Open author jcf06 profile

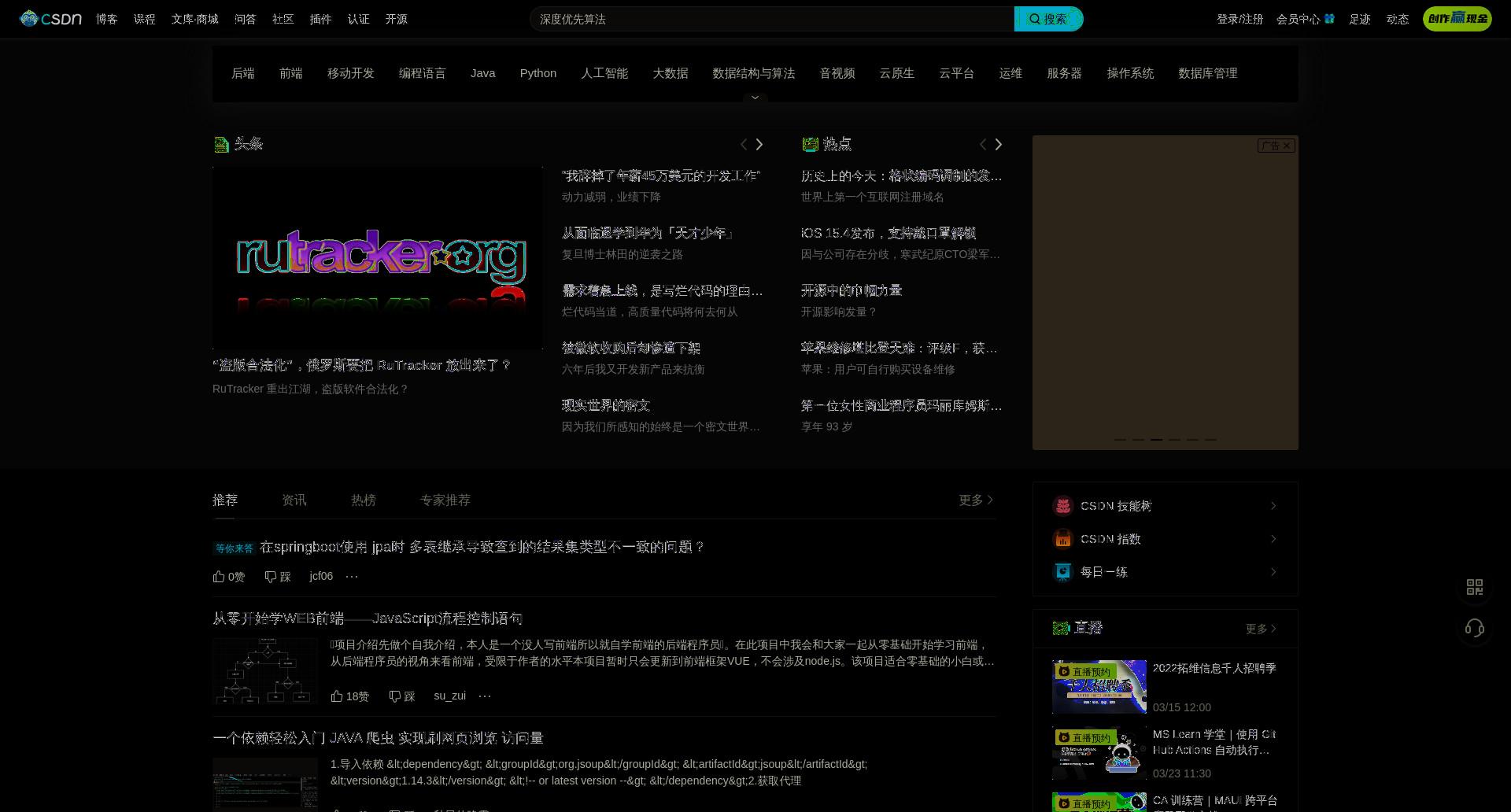click(x=321, y=576)
